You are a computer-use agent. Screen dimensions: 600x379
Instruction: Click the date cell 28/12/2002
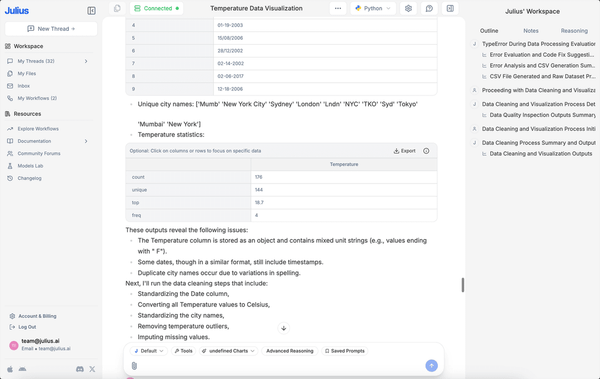point(325,51)
